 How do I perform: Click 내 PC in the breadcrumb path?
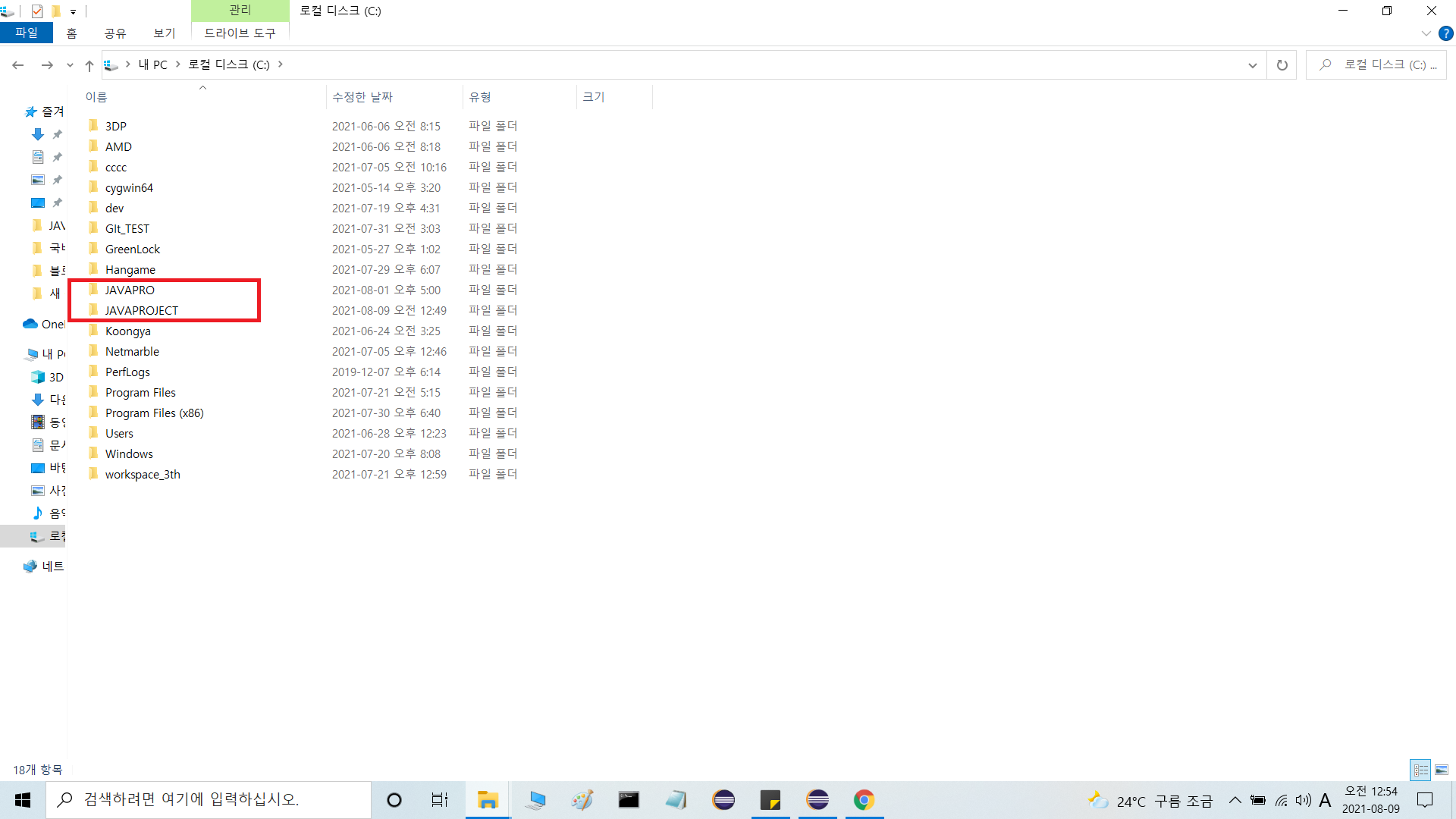[x=152, y=65]
